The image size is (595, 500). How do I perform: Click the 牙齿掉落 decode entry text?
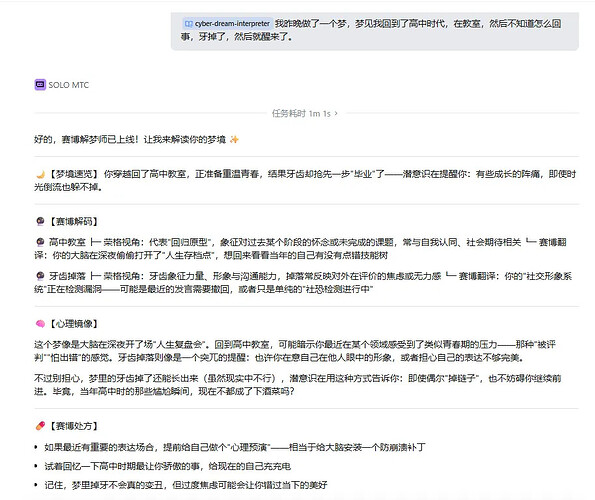303,282
